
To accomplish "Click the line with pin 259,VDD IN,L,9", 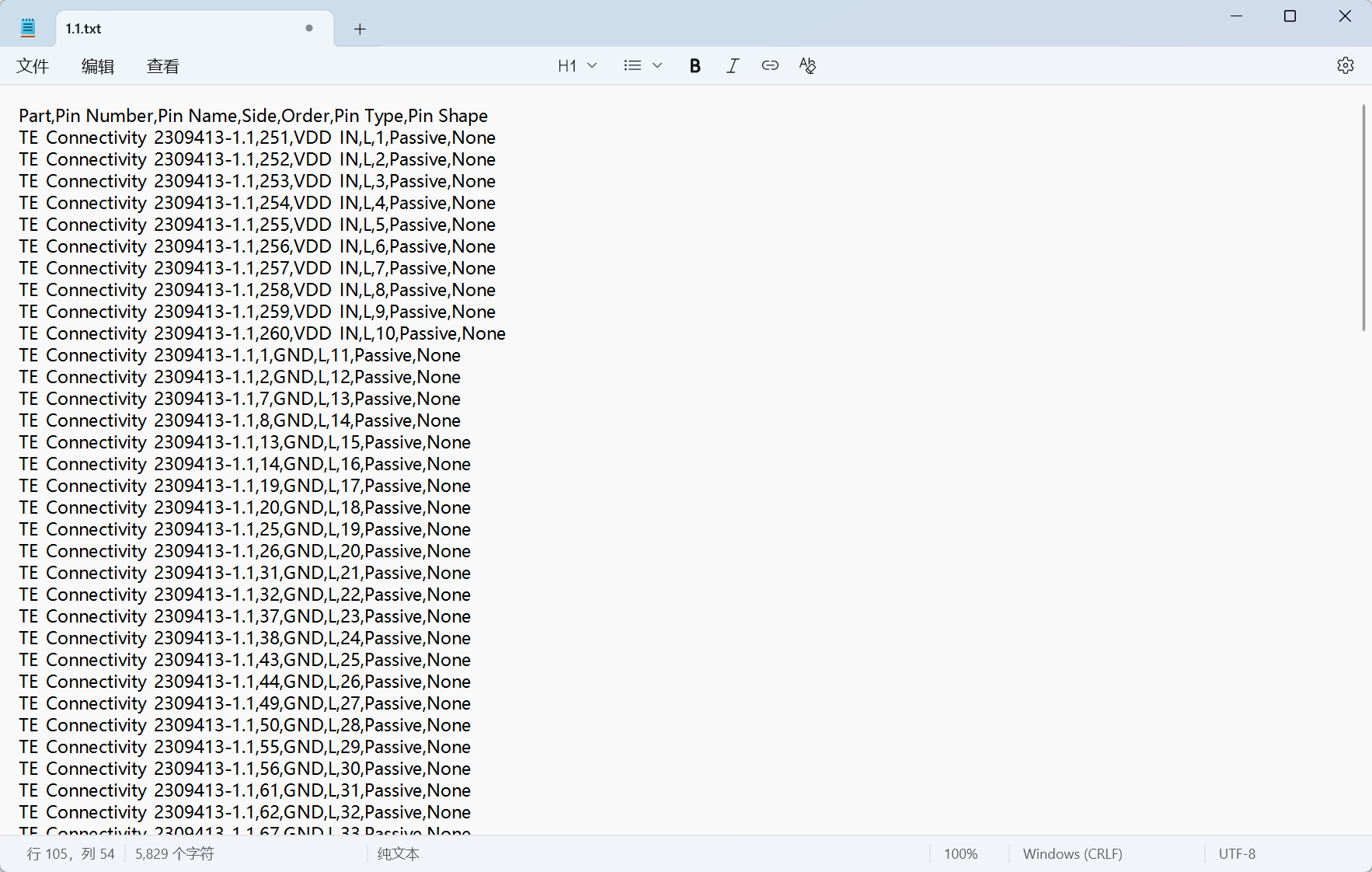I will pos(257,312).
